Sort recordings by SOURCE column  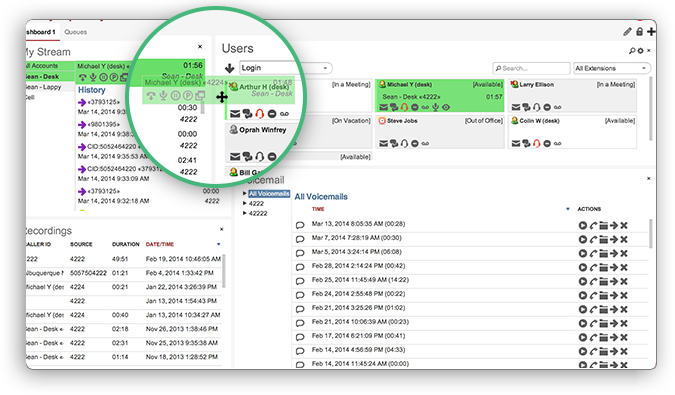click(81, 244)
